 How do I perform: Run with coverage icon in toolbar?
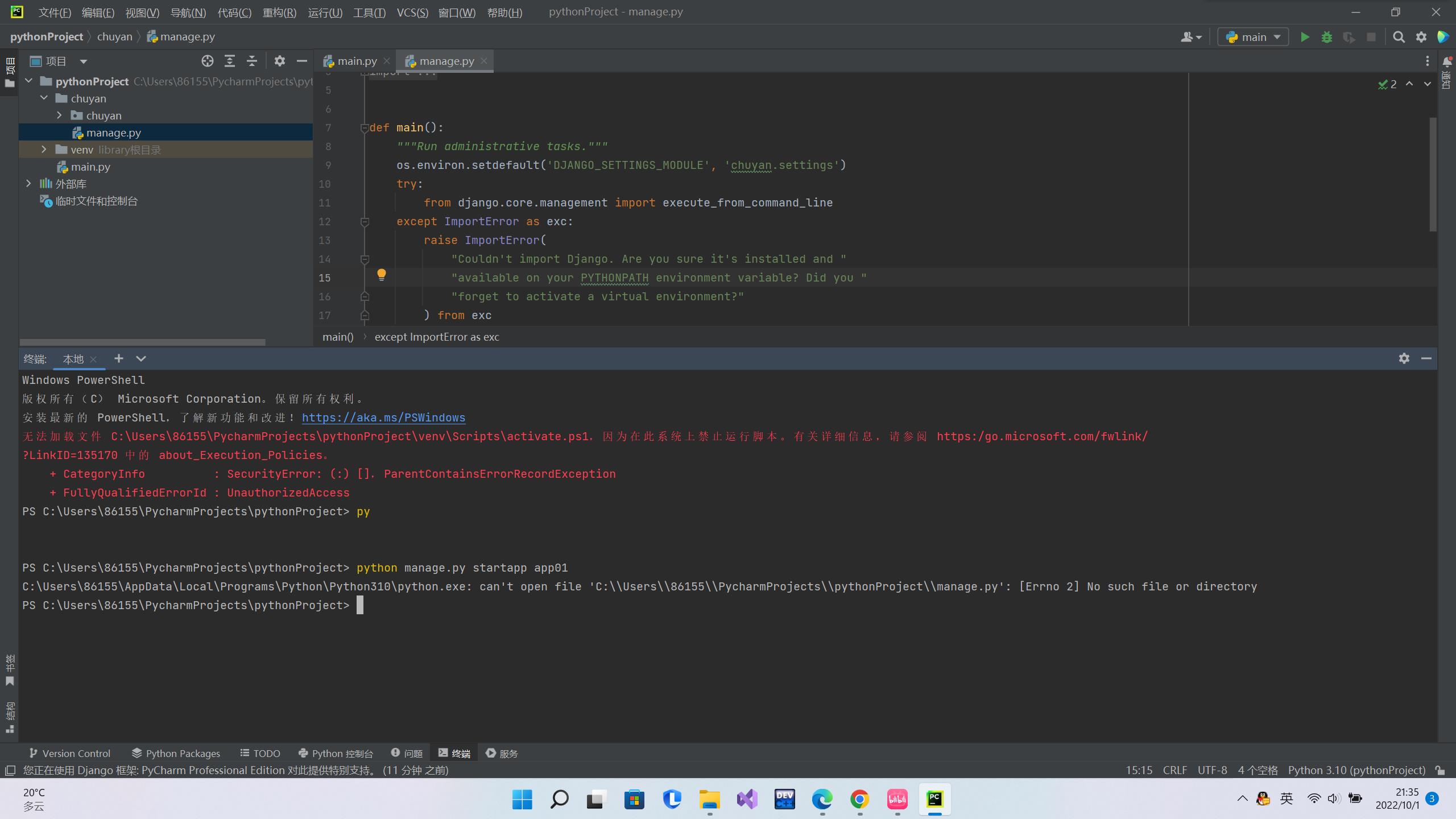coord(1349,37)
